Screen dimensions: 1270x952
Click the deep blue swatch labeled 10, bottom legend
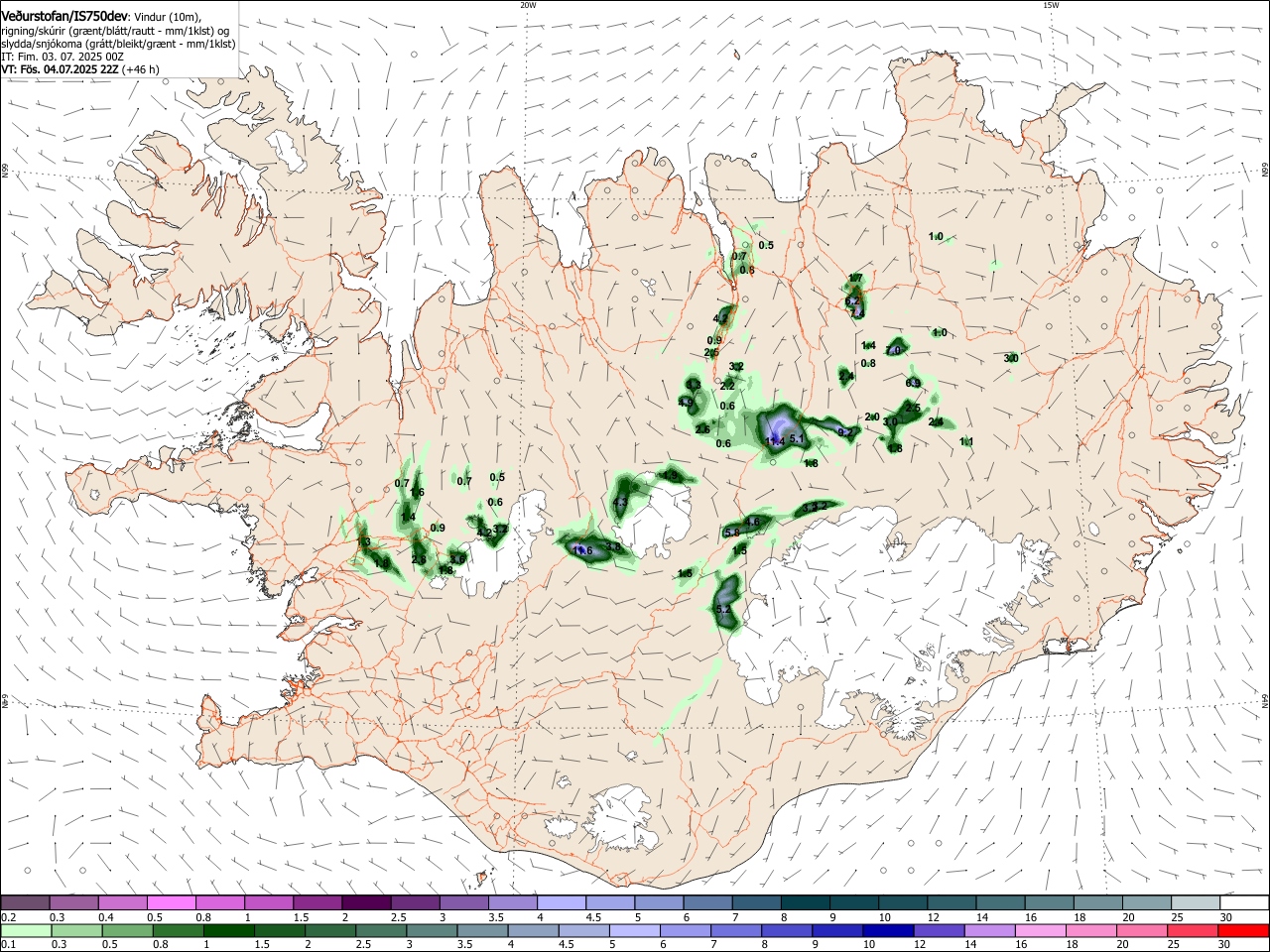[x=887, y=930]
